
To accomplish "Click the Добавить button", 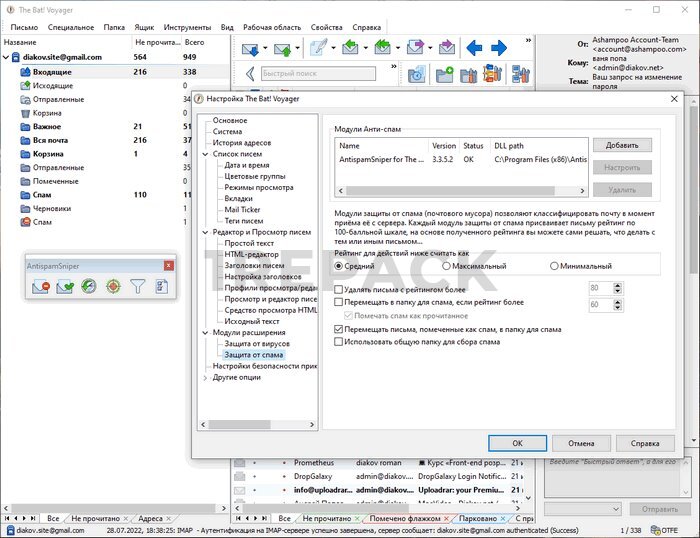I will [x=622, y=145].
